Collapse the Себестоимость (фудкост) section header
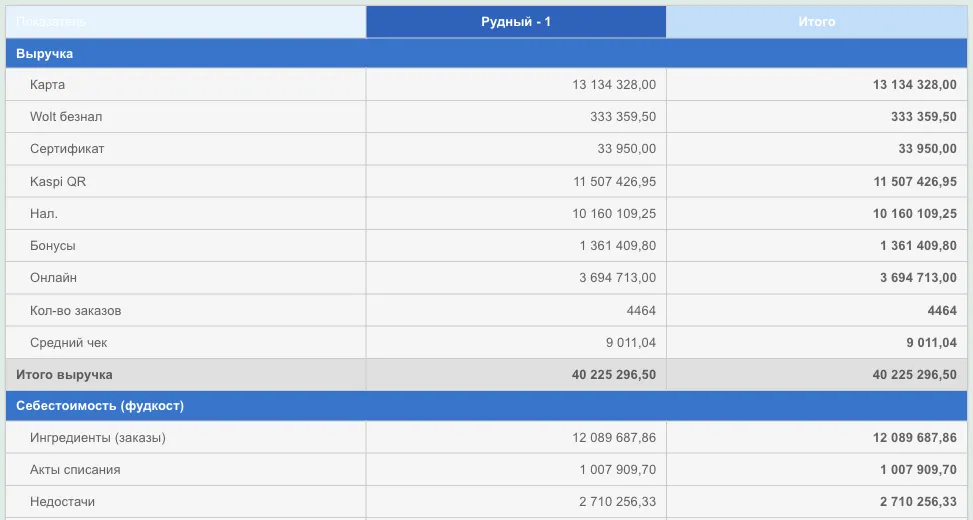 tap(486, 406)
